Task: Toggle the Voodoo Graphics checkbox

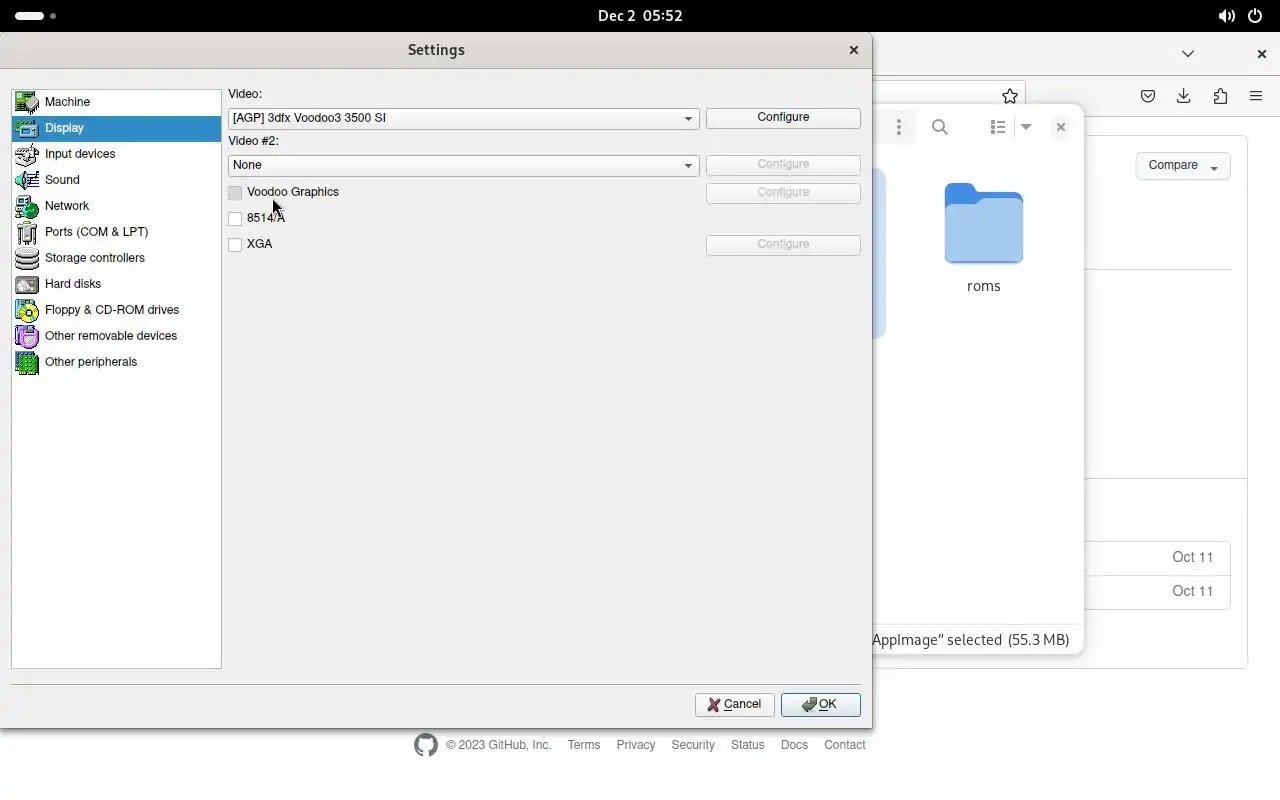Action: pyautogui.click(x=235, y=192)
